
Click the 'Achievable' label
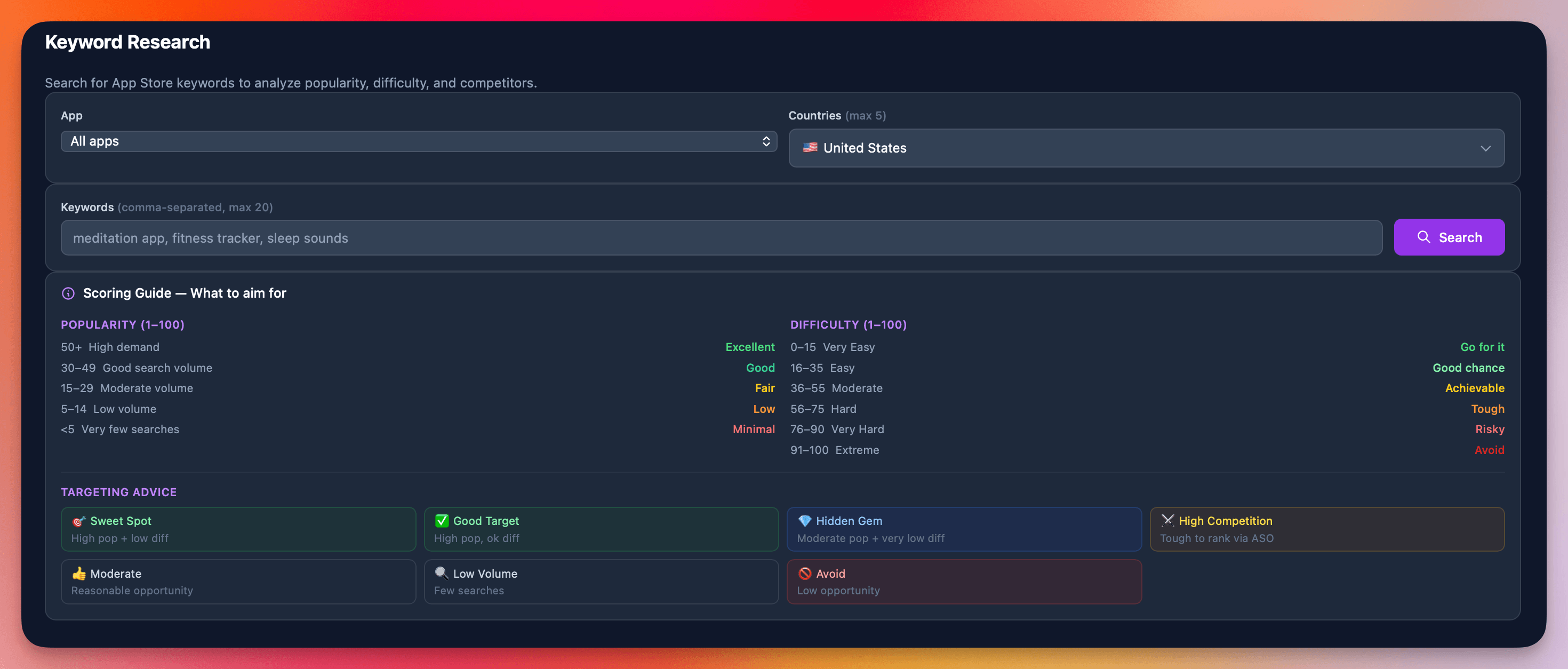click(1474, 388)
